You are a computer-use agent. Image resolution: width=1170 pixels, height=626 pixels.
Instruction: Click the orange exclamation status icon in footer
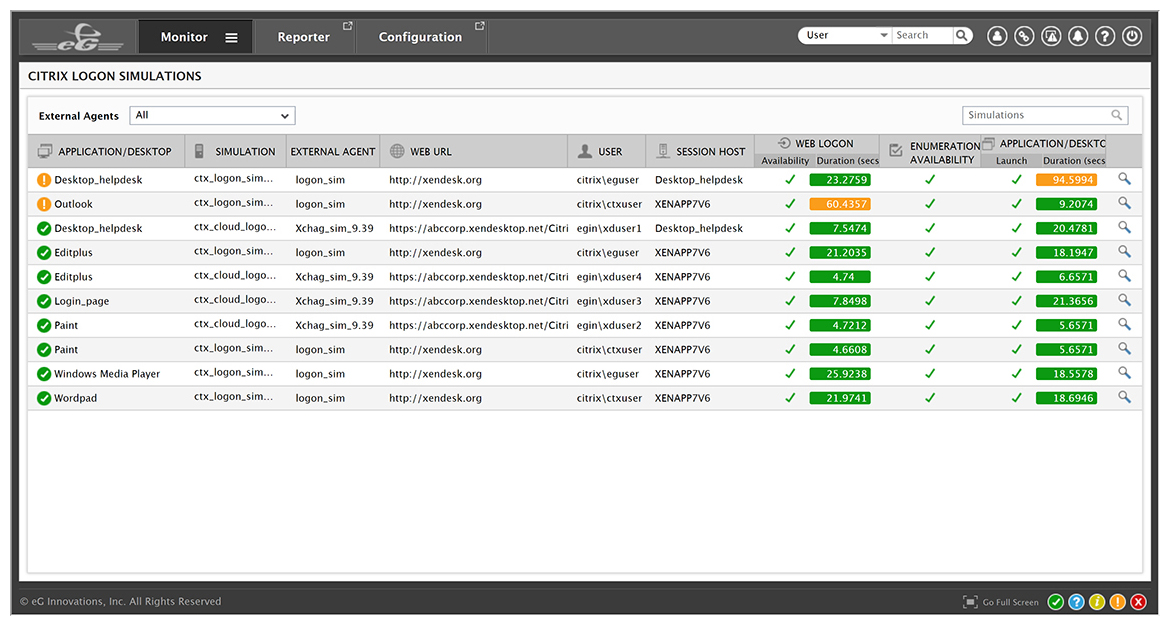1118,602
